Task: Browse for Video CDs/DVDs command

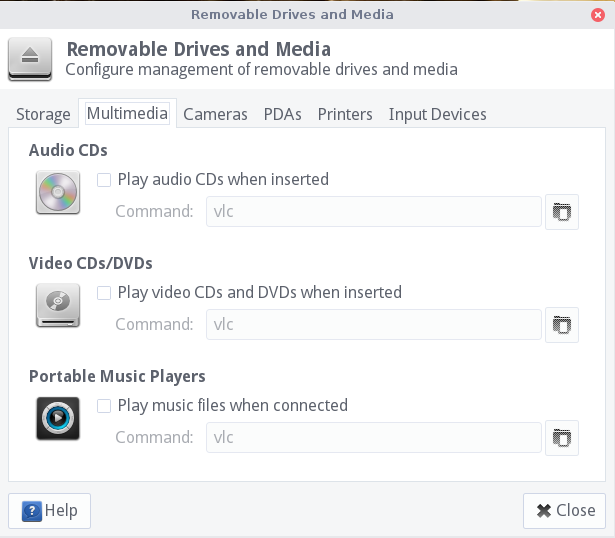Action: 562,325
